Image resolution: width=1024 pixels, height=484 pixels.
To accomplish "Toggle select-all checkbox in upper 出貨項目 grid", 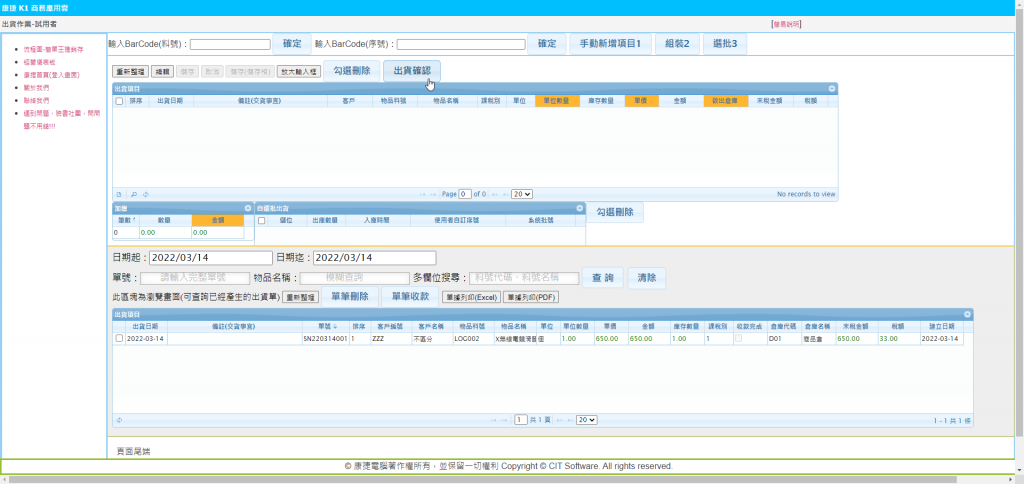I will (x=120, y=101).
